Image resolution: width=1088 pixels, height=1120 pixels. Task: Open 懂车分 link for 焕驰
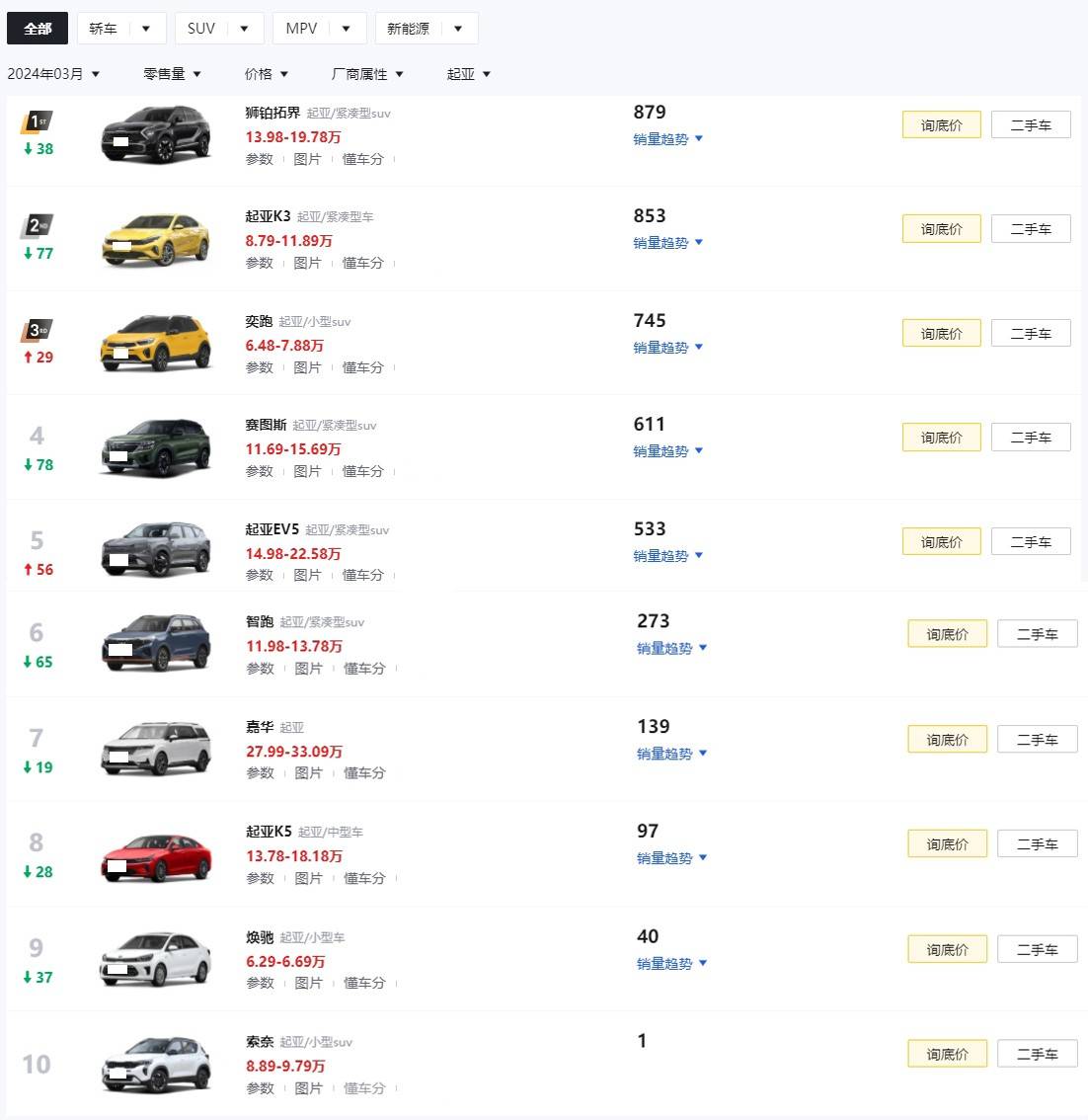[x=364, y=983]
